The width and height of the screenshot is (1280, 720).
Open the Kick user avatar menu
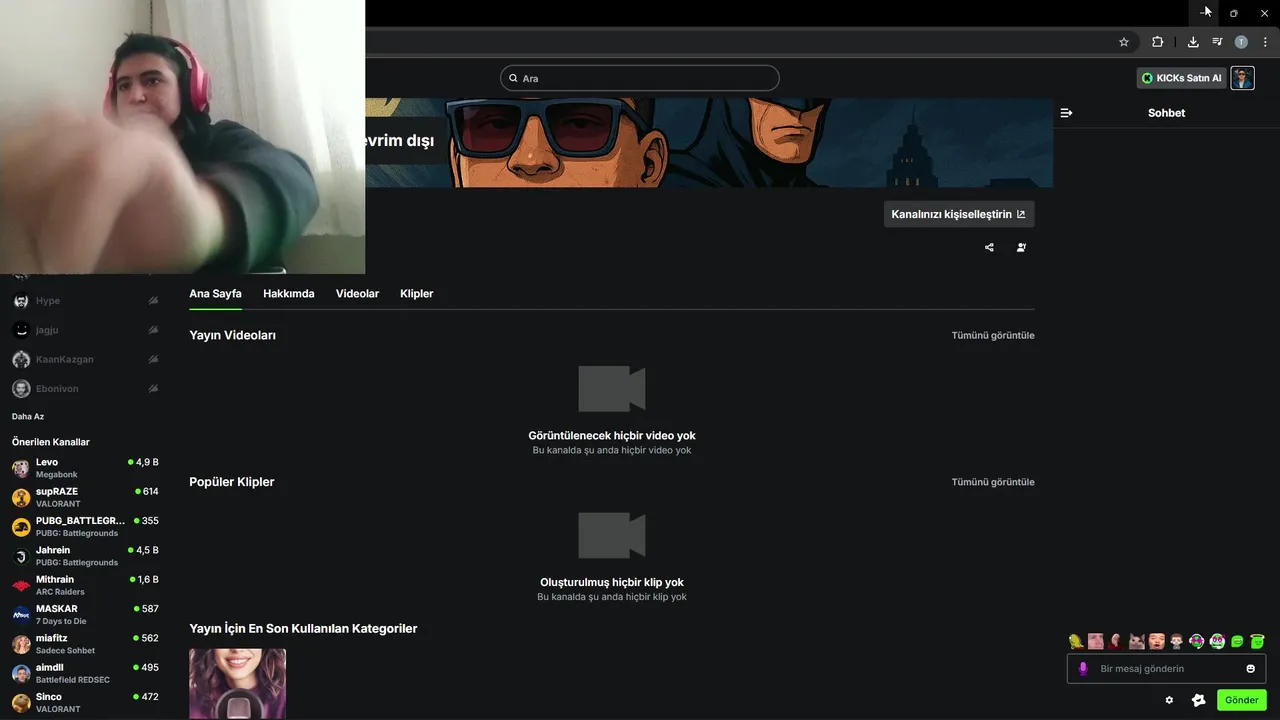(x=1242, y=78)
